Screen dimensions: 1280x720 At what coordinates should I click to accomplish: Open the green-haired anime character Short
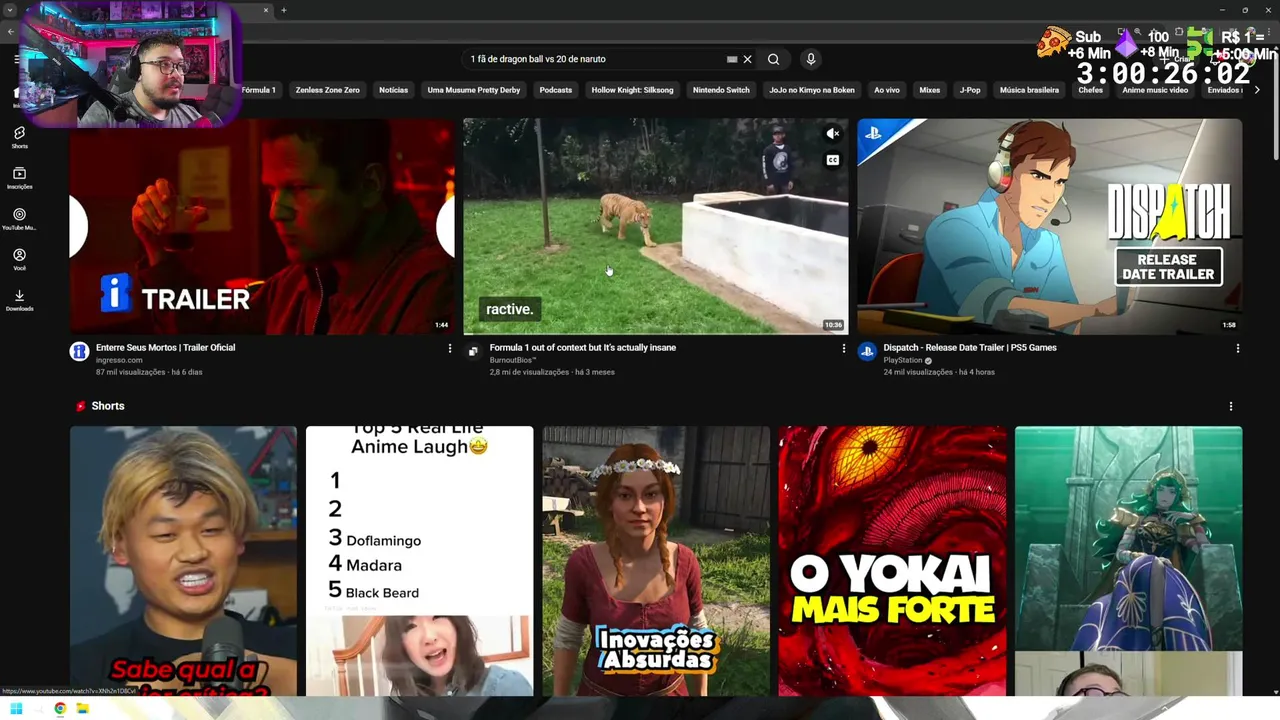(1128, 561)
